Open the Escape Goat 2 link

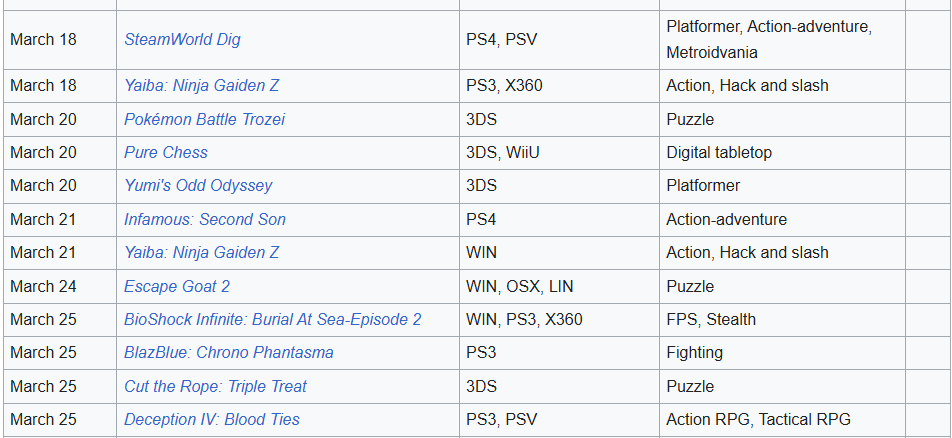pos(177,286)
